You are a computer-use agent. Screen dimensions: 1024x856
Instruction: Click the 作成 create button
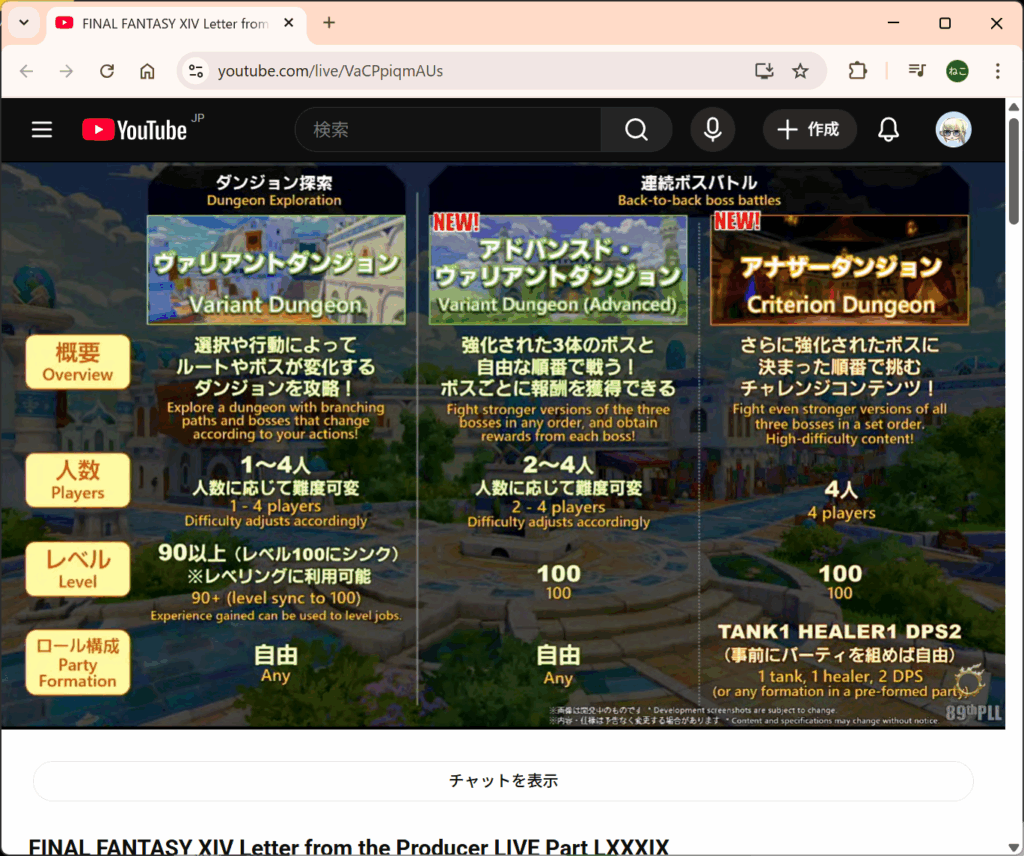pyautogui.click(x=809, y=130)
